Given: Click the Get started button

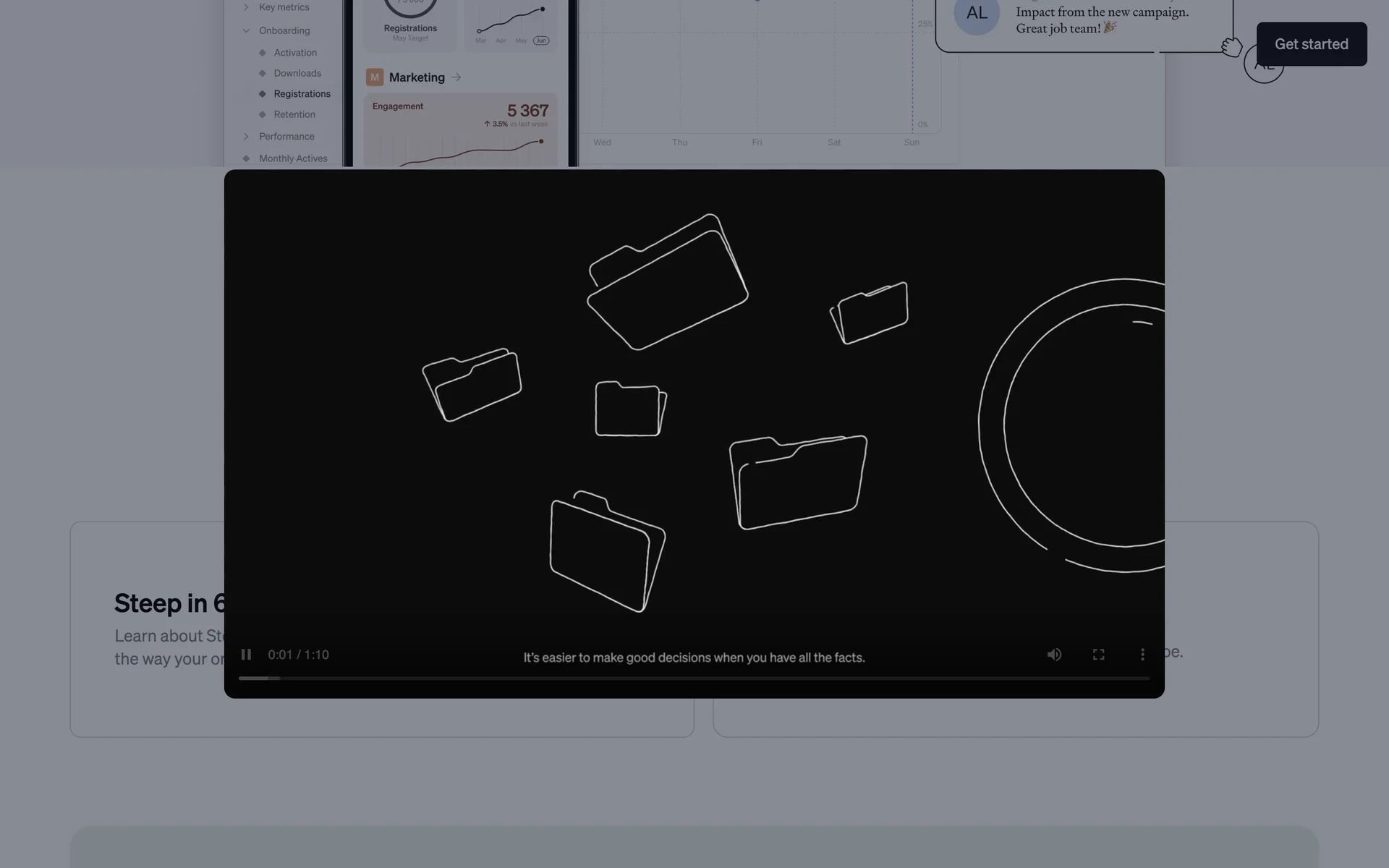Looking at the screenshot, I should tap(1311, 44).
